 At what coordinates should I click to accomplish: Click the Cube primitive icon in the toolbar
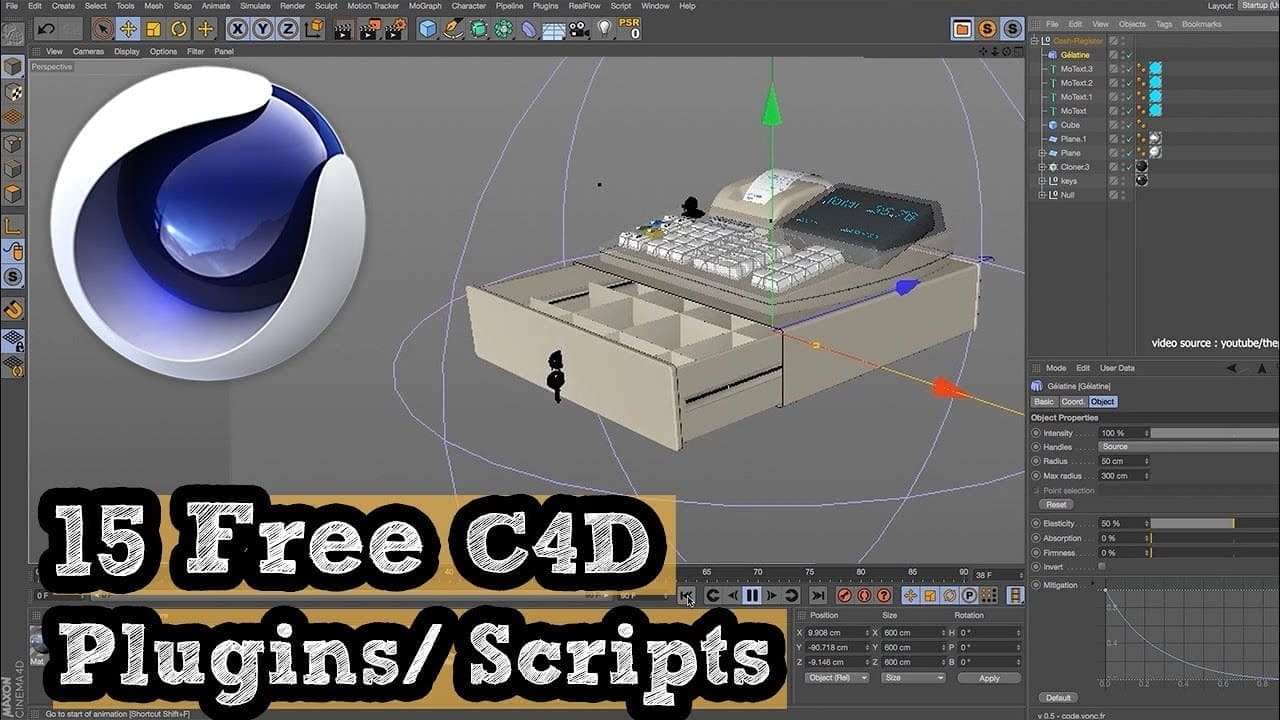(427, 30)
